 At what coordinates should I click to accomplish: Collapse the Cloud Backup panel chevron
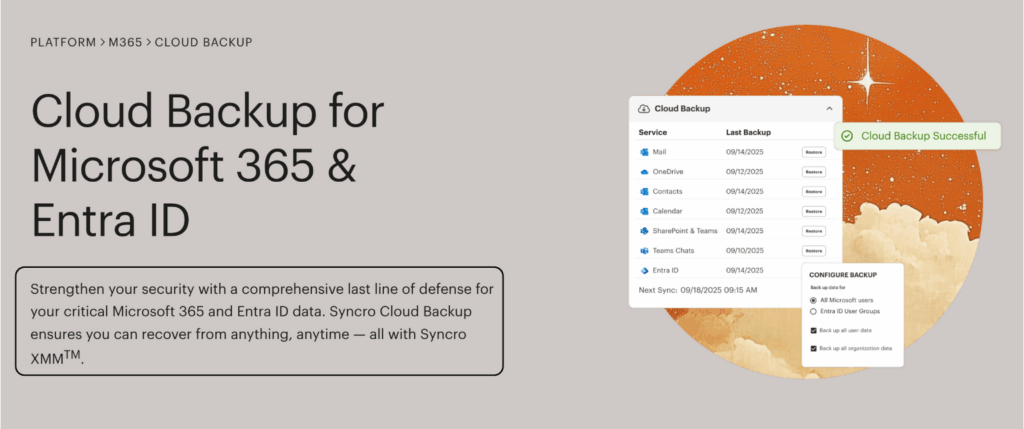coord(829,108)
